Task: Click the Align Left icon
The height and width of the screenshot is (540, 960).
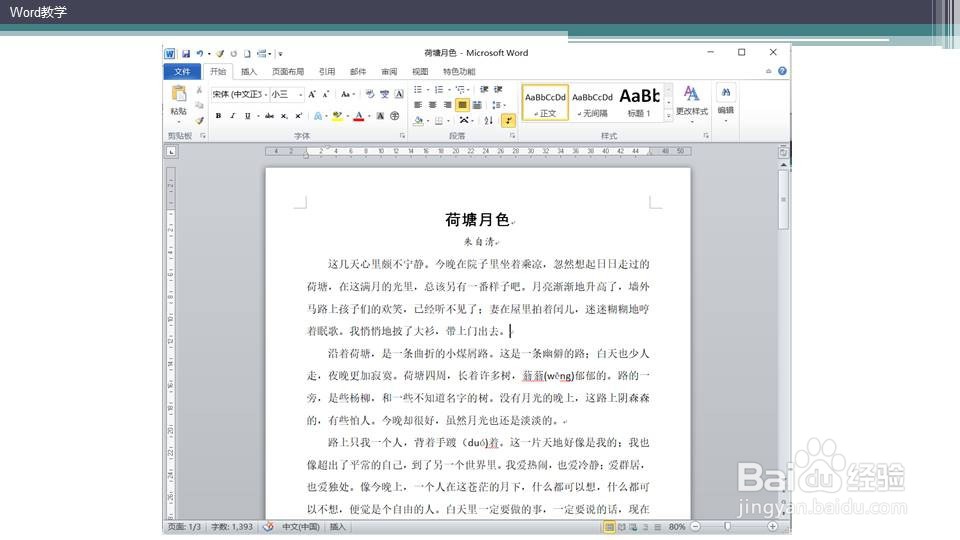Action: (x=418, y=105)
